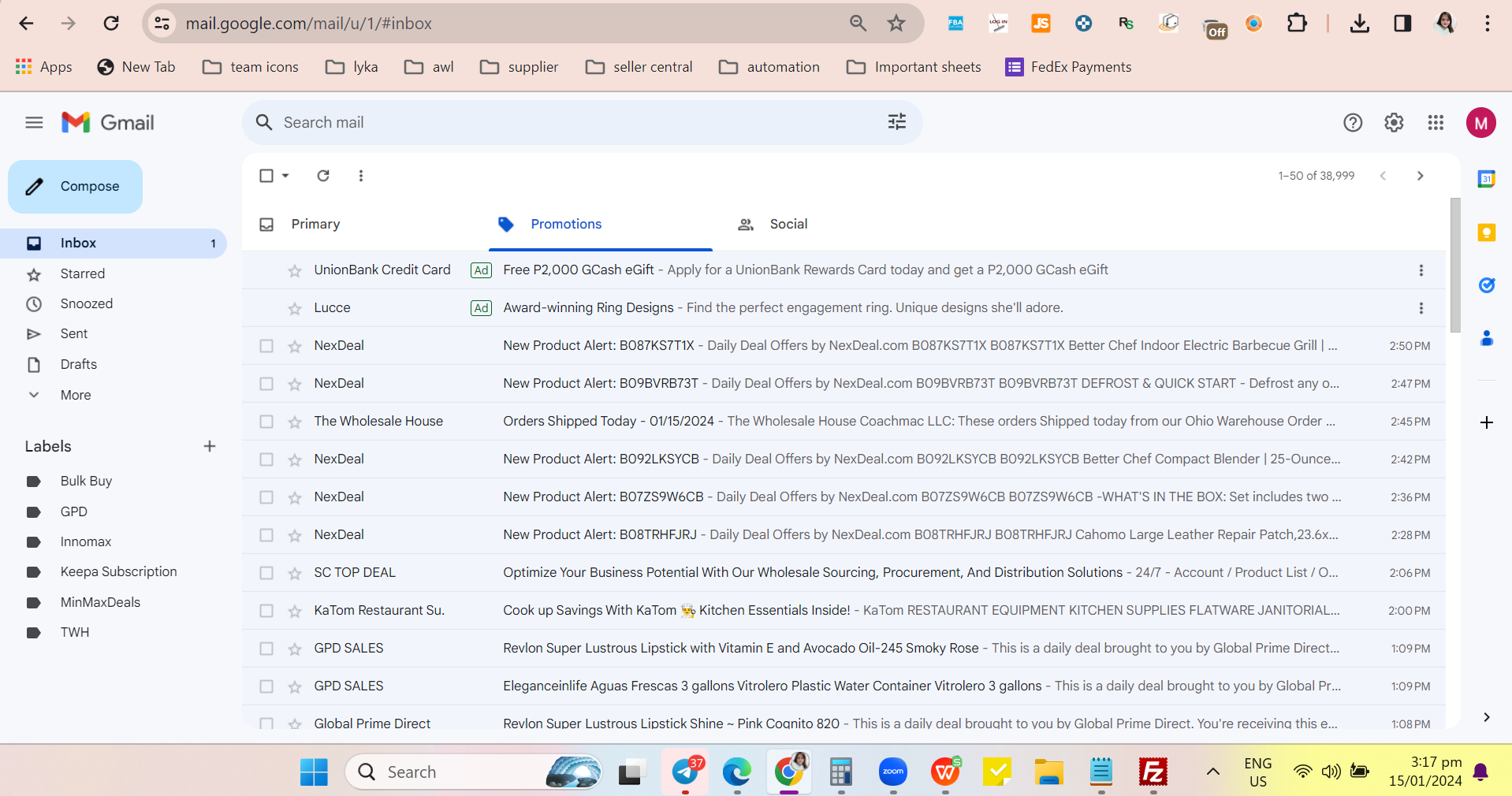1512x796 pixels.
Task: Star the The Wholesale House email
Action: 295,422
